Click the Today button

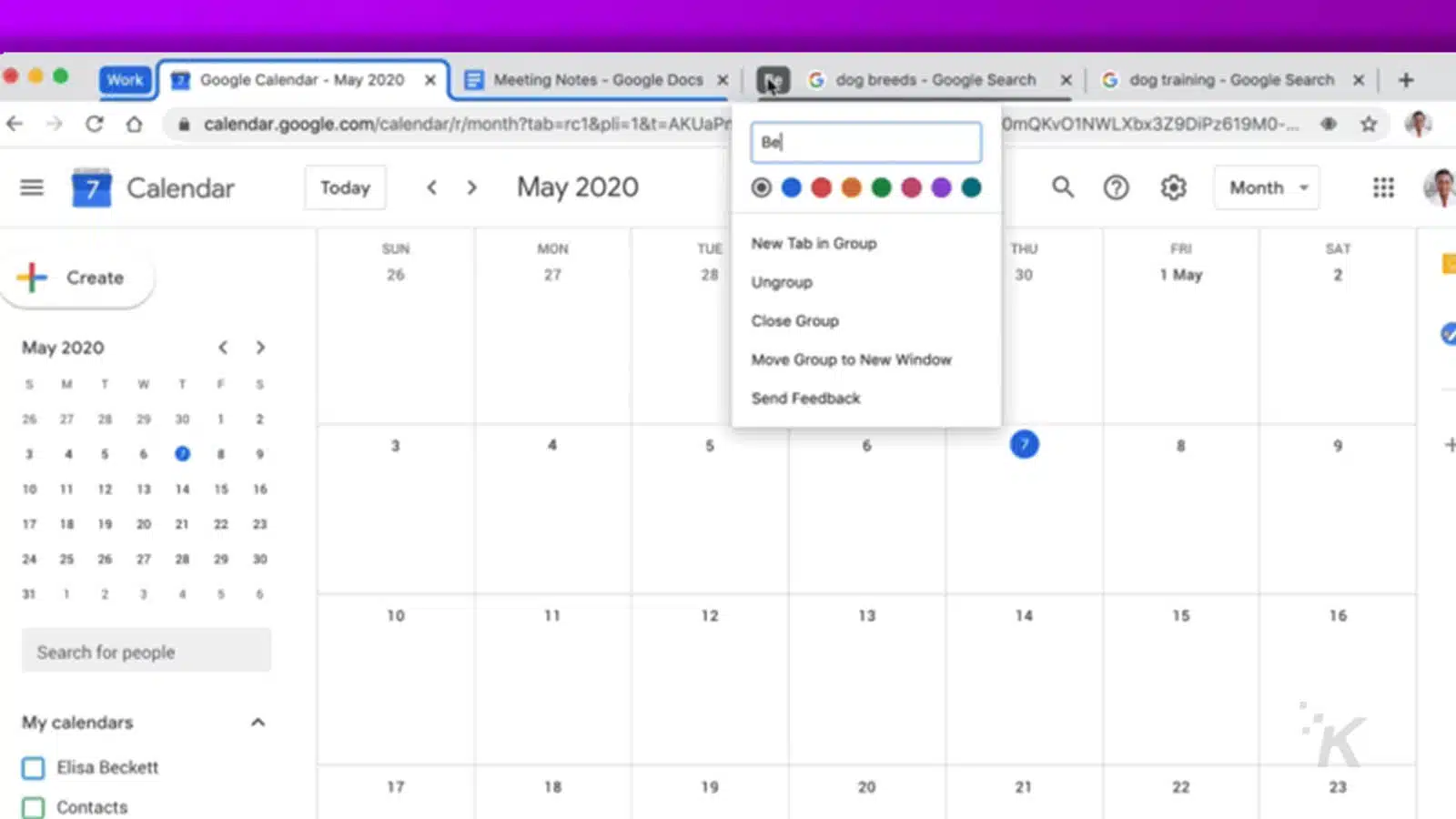(345, 187)
